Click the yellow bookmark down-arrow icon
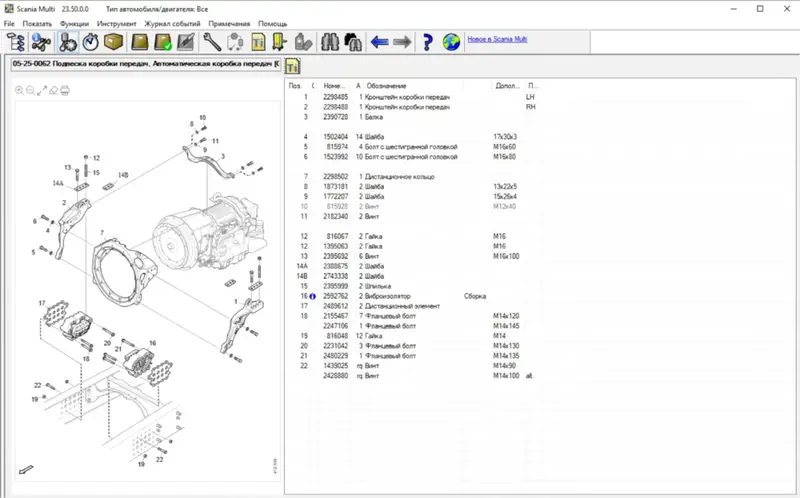 [279, 42]
